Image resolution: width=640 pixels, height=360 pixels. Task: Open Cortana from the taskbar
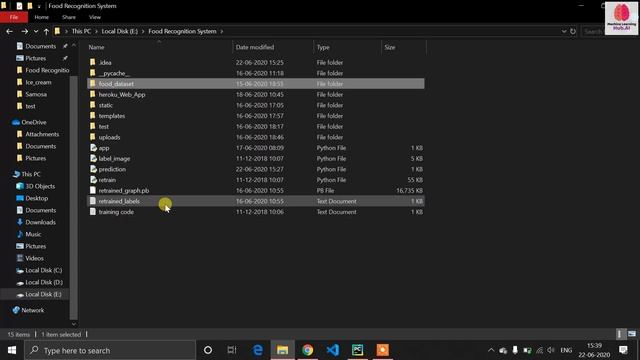[208, 350]
